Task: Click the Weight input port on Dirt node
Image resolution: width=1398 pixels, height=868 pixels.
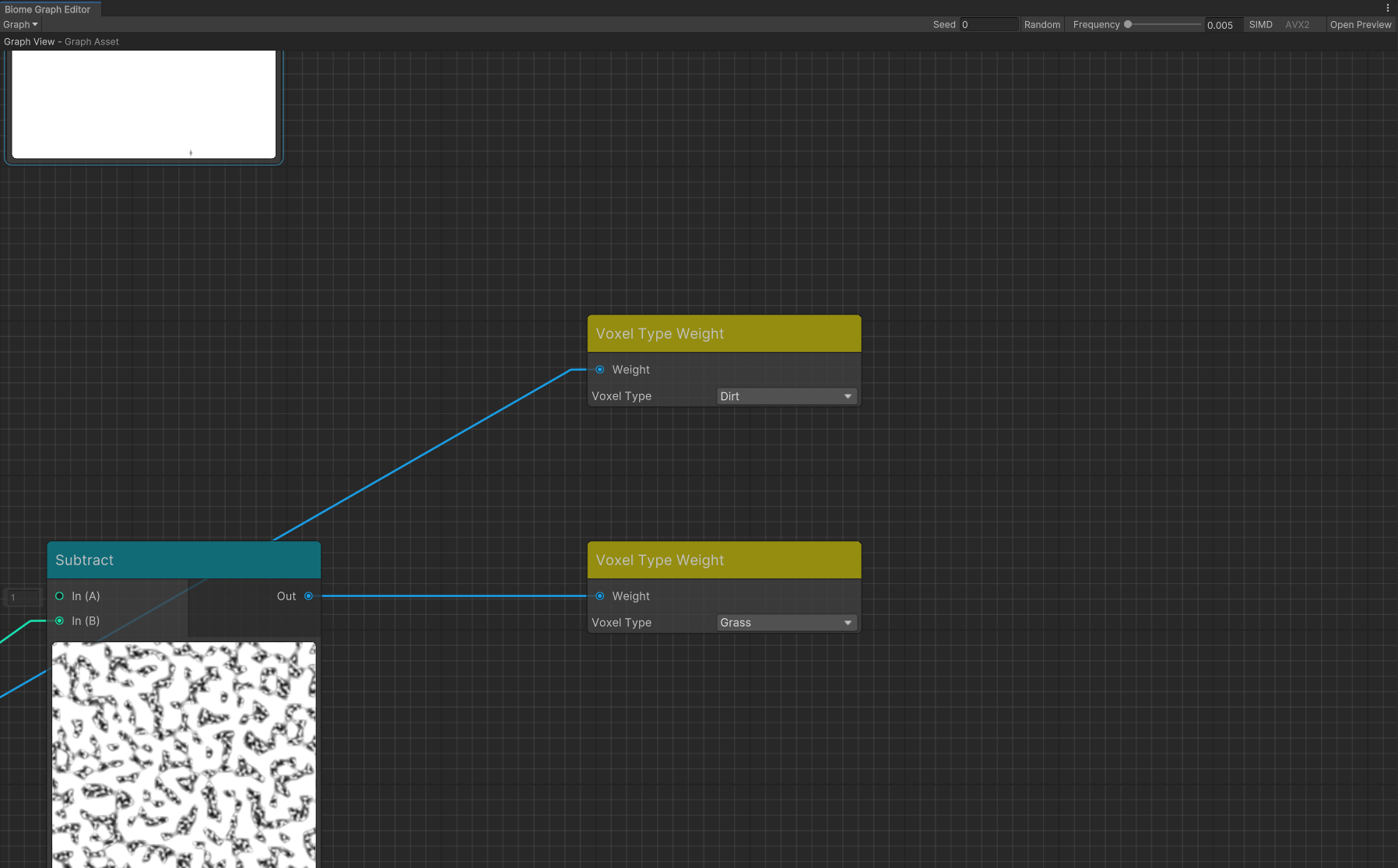Action: (x=599, y=370)
